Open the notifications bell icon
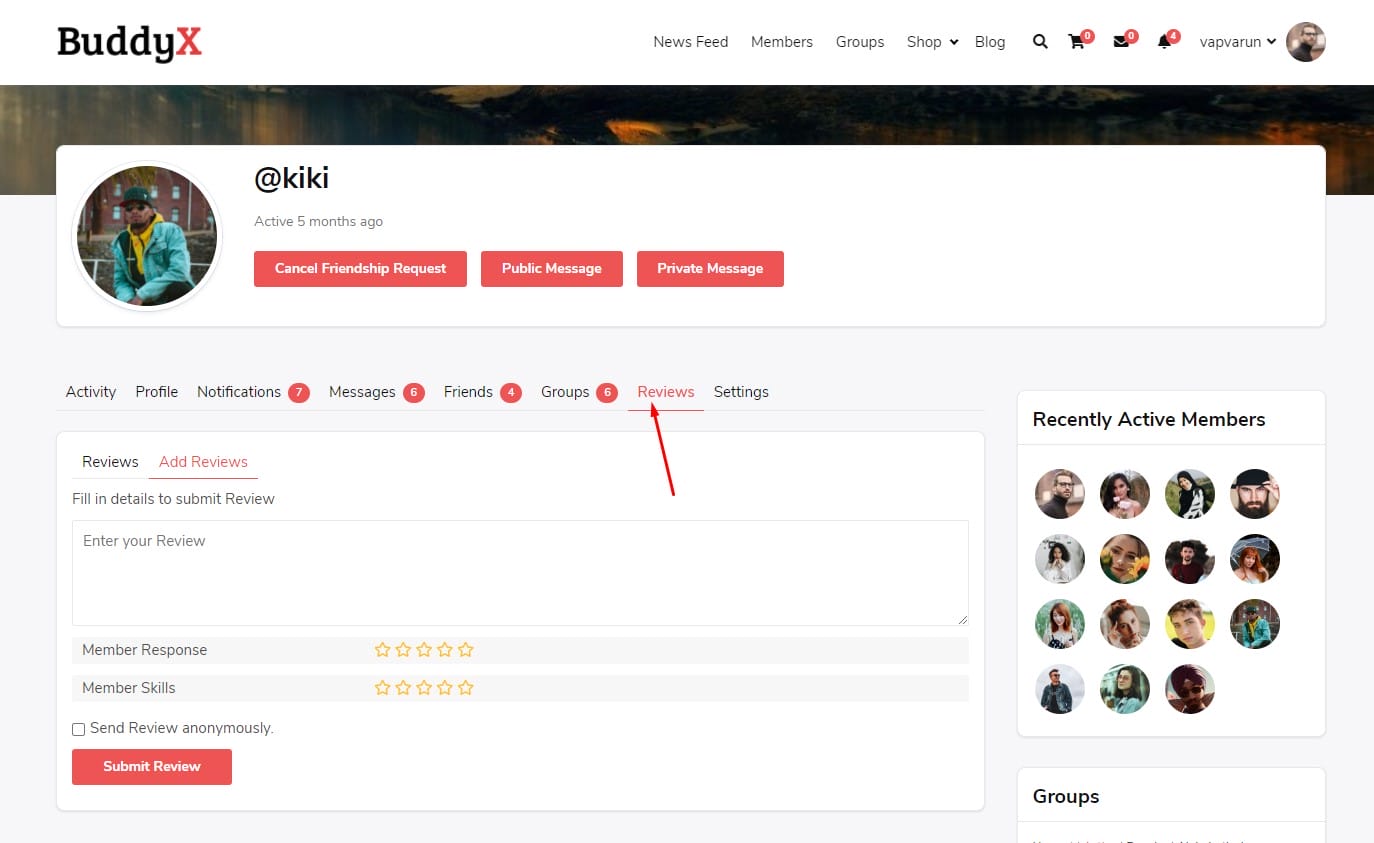Viewport: 1374px width, 843px height. pos(1164,42)
